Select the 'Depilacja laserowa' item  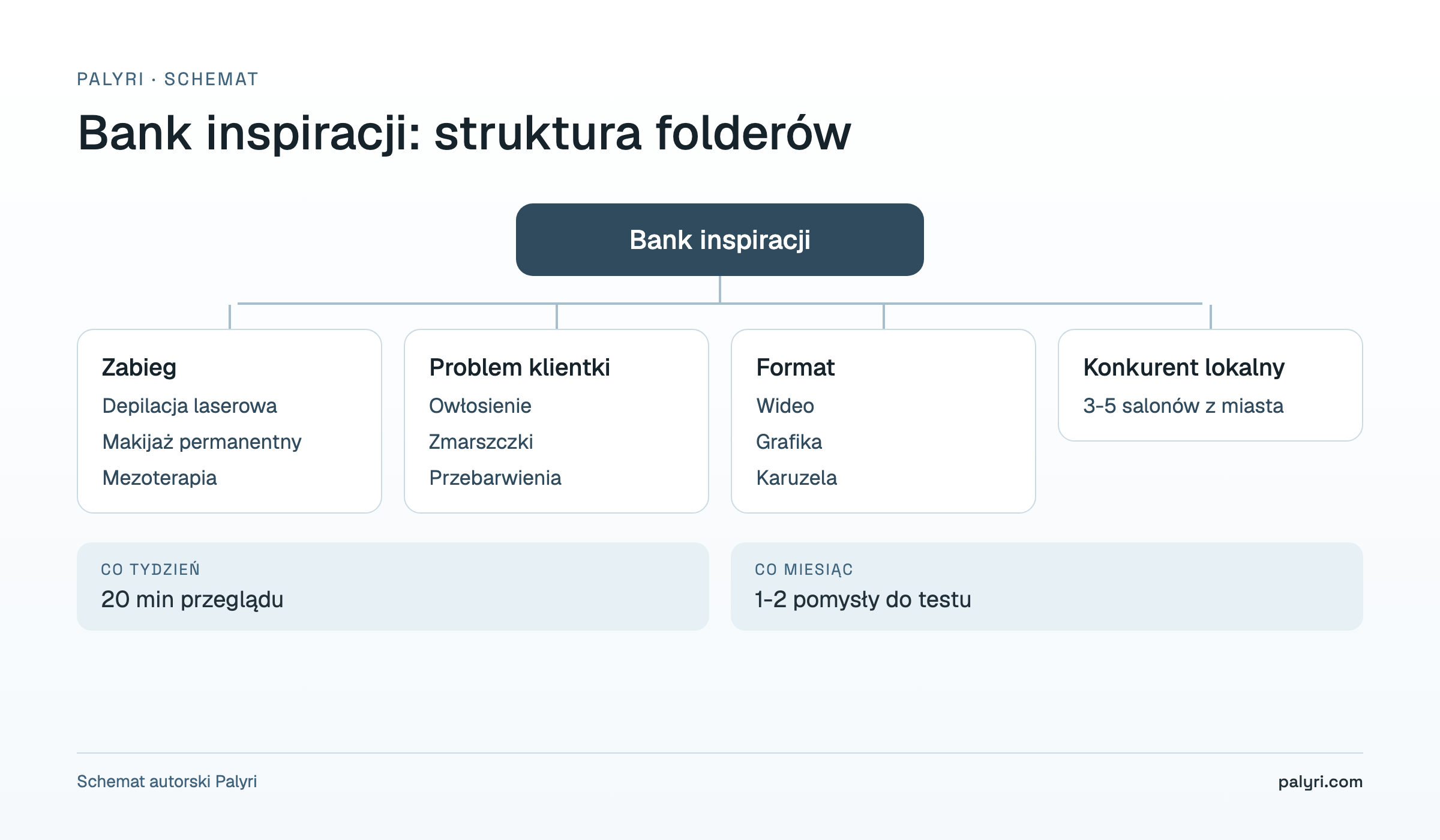point(190,406)
